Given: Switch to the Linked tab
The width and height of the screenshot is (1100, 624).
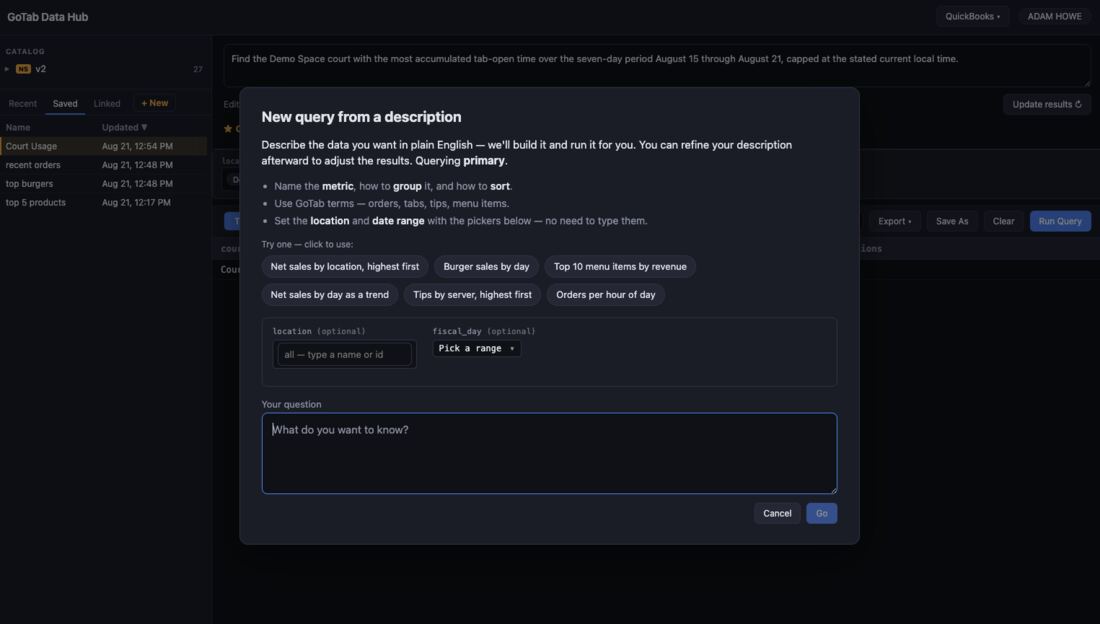Looking at the screenshot, I should [107, 103].
